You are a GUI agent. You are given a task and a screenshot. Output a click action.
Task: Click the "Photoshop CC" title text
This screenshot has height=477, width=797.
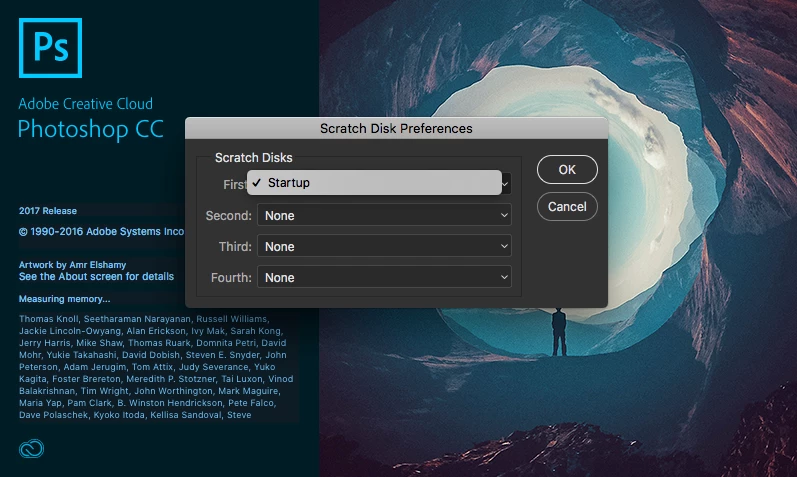click(x=90, y=129)
